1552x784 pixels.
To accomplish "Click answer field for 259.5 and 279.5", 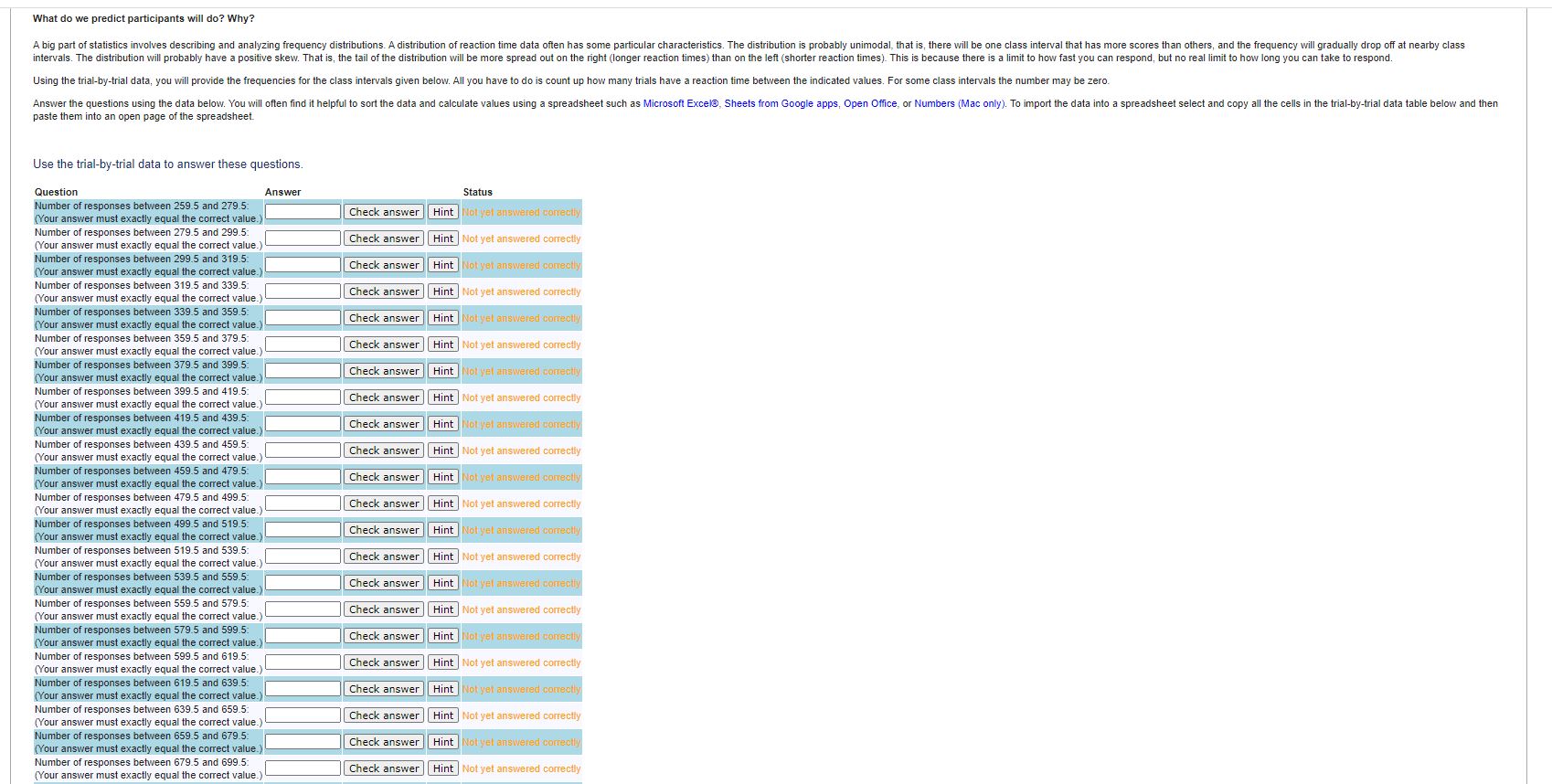I will [x=303, y=211].
